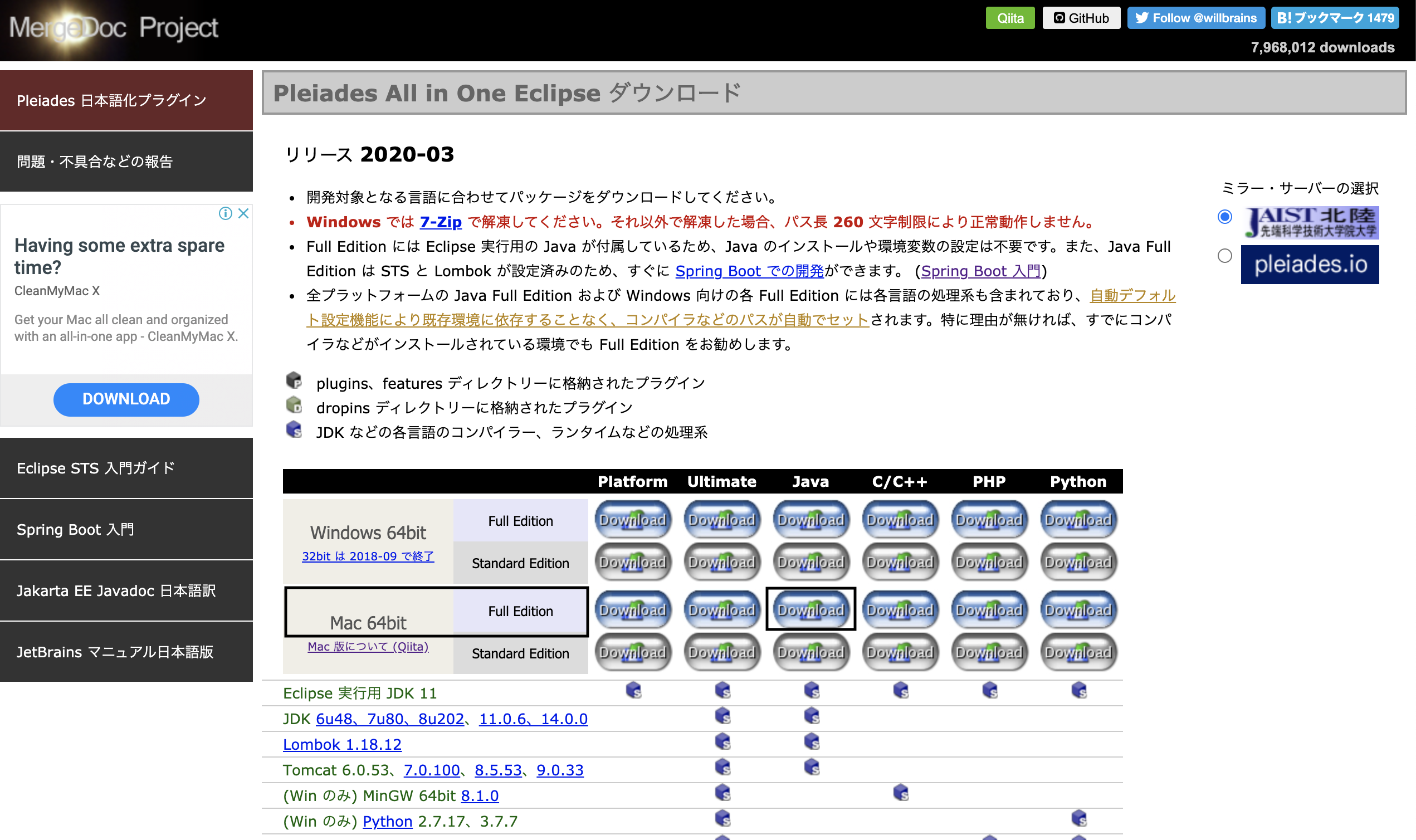Screen dimensions: 1416x840
Task: Close the CleanMyMac advertisement
Action: coord(243,213)
